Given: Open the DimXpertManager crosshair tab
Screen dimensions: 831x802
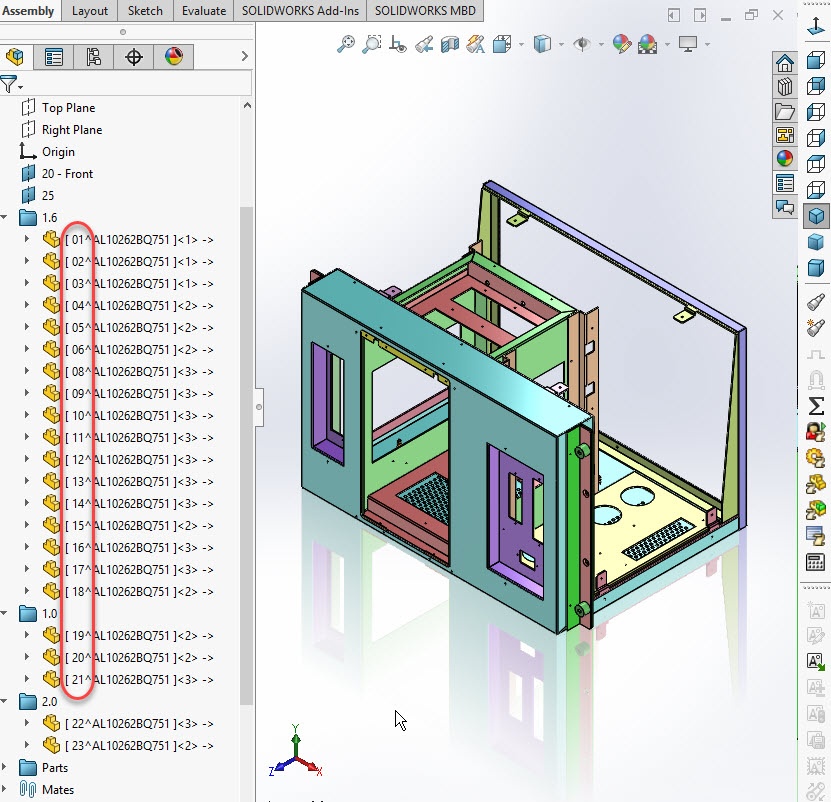Looking at the screenshot, I should 134,56.
